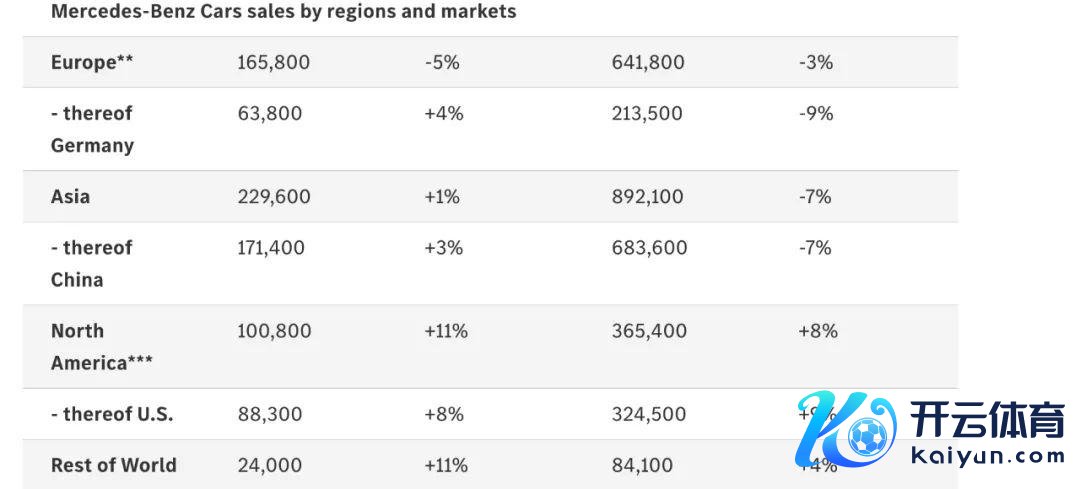Select the Europe** row label
Image resolution: width=1080 pixels, height=489 pixels.
tap(92, 62)
